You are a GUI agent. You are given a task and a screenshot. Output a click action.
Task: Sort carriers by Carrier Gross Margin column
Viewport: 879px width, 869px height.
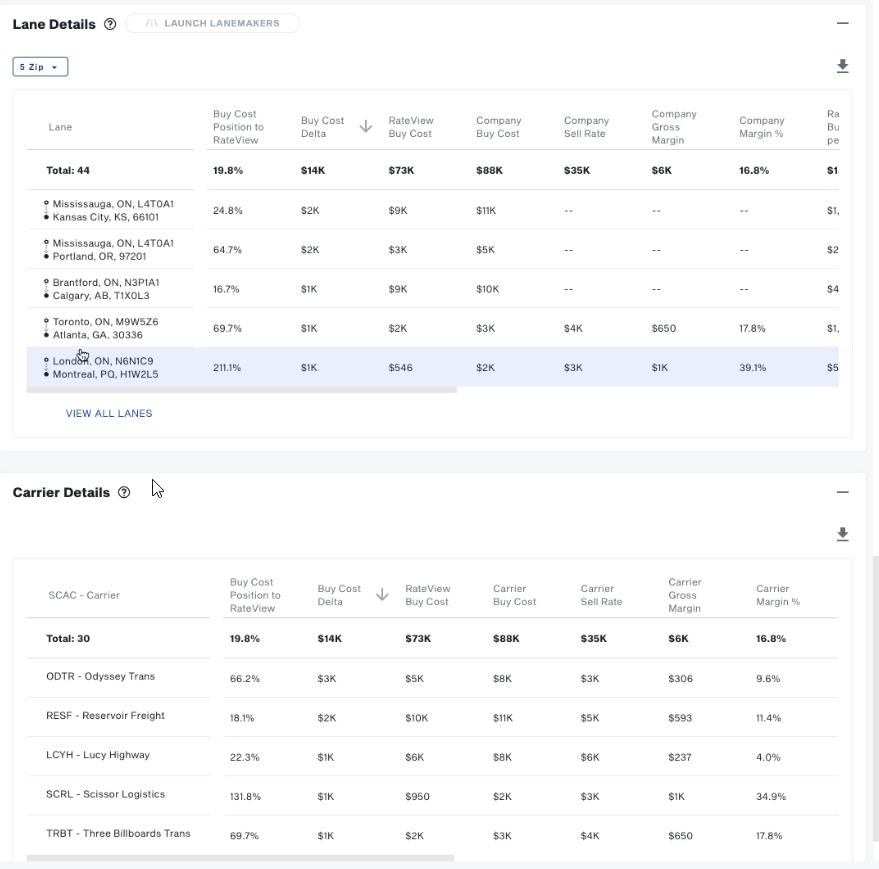683,595
